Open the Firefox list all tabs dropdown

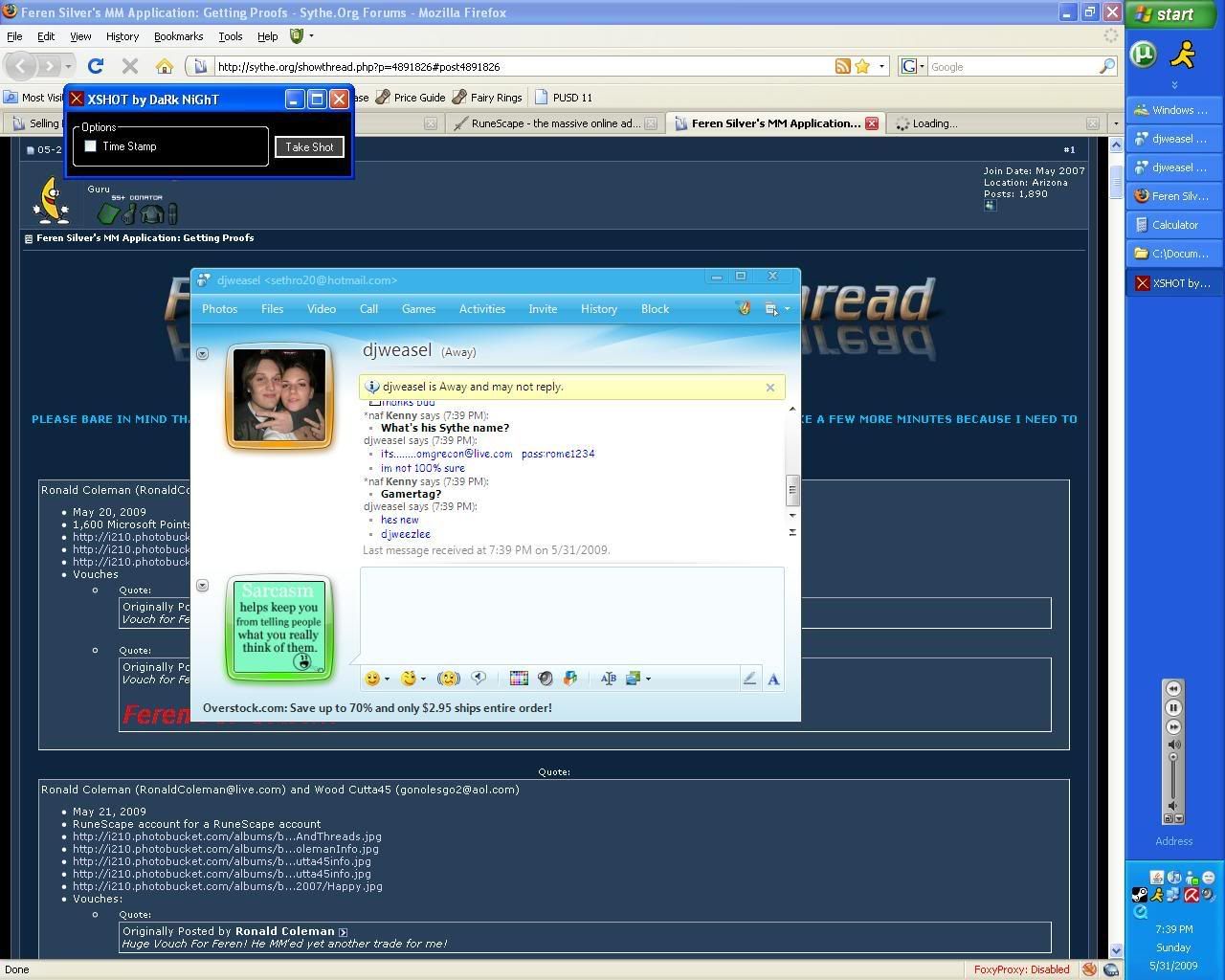pyautogui.click(x=1115, y=123)
